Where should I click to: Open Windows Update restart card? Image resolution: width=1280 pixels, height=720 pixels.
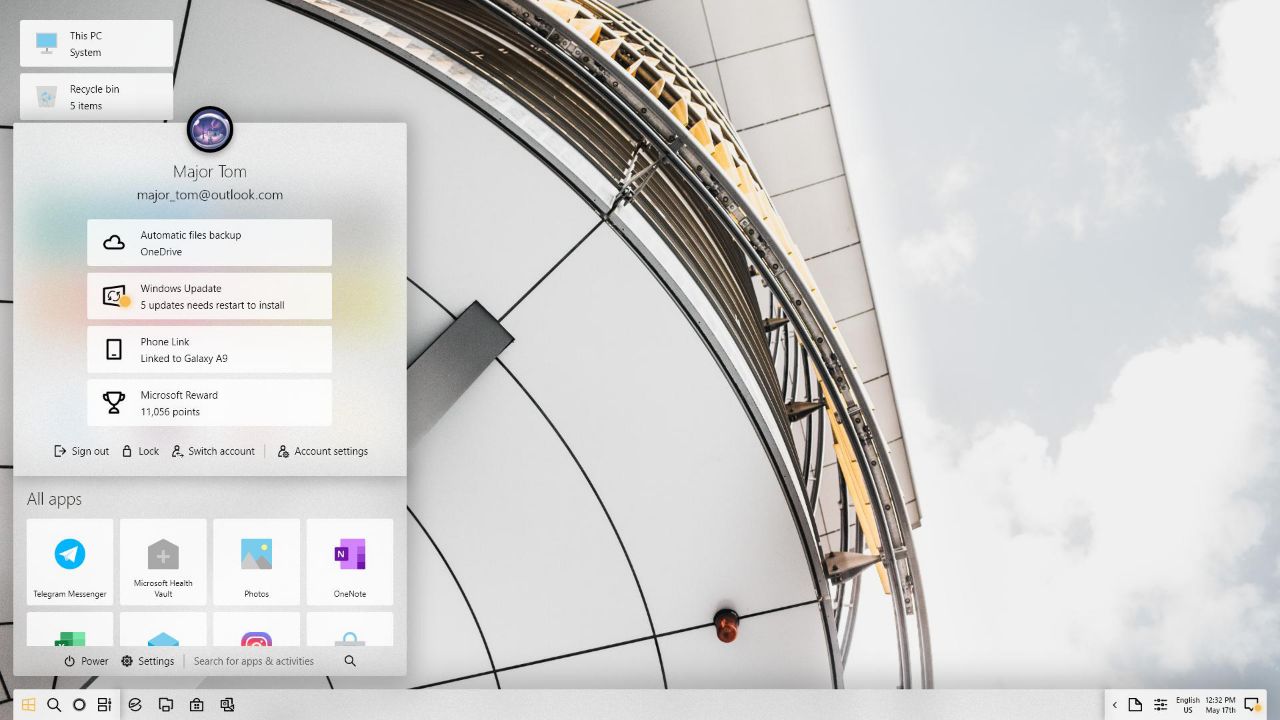tap(209, 296)
